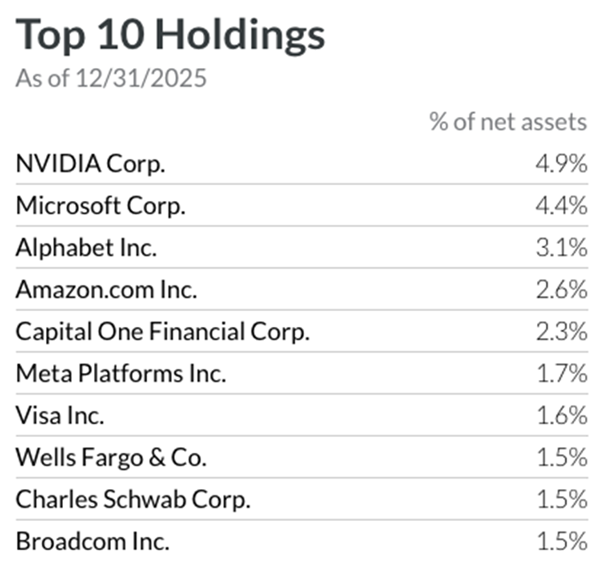Click the Broadcom Inc. holding name

click(x=92, y=543)
